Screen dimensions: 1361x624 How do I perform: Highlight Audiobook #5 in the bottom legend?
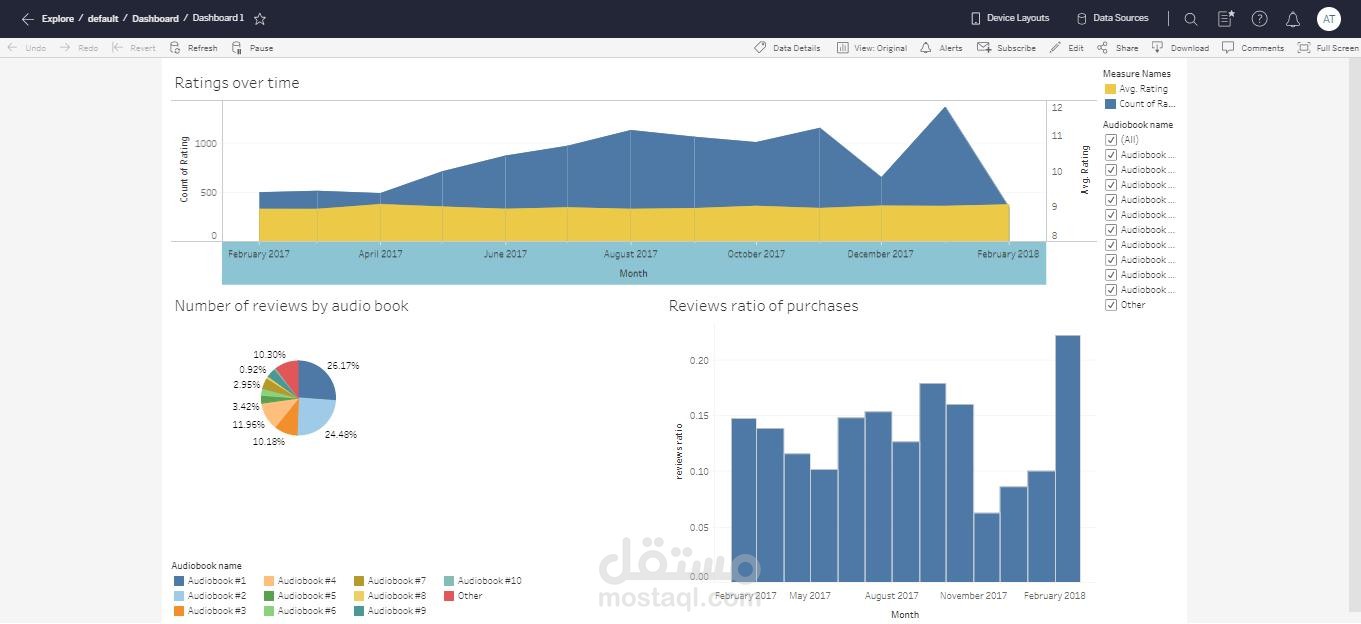click(x=300, y=596)
